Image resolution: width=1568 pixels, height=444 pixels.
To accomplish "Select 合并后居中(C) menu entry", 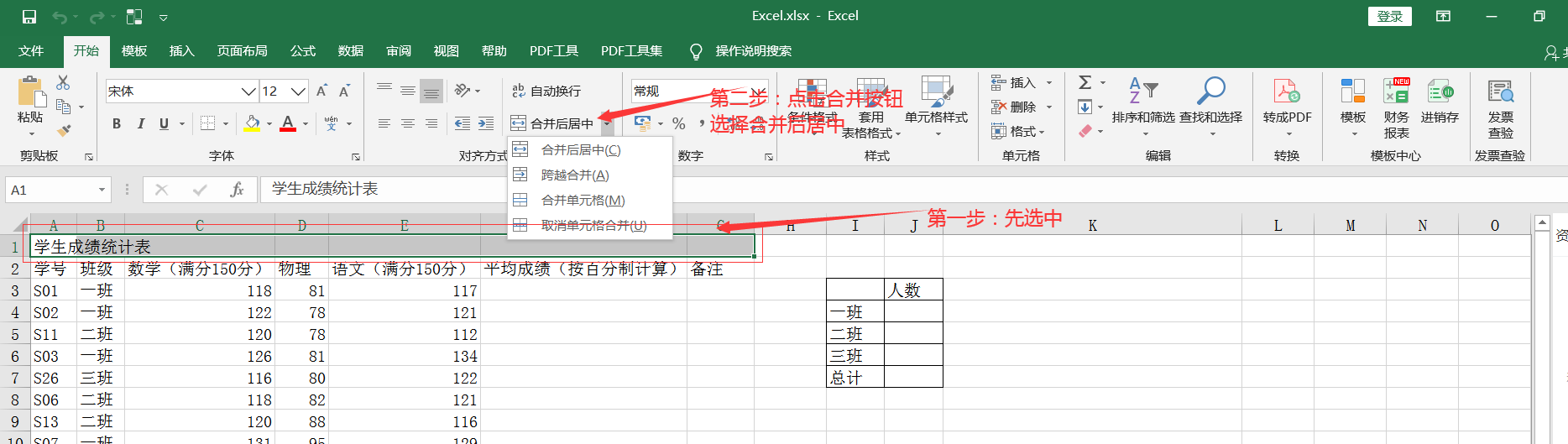I will (590, 150).
